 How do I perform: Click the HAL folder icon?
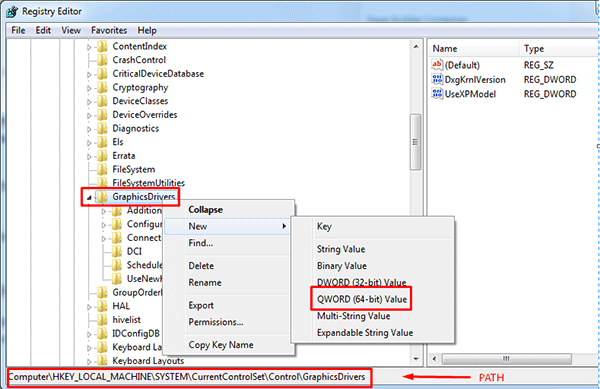pos(102,306)
